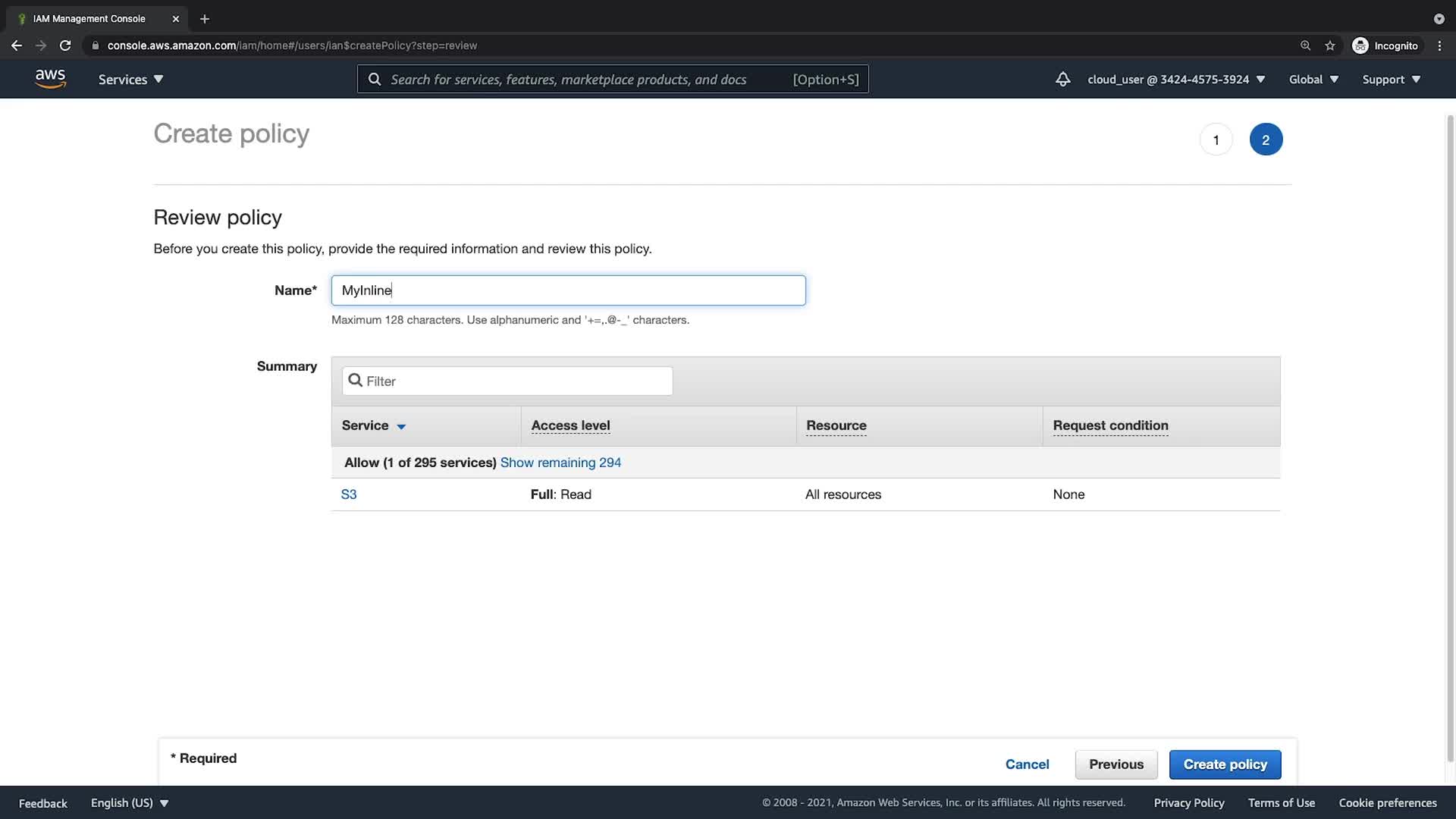1456x819 pixels.
Task: Expand the Services dropdown menu
Action: (x=130, y=79)
